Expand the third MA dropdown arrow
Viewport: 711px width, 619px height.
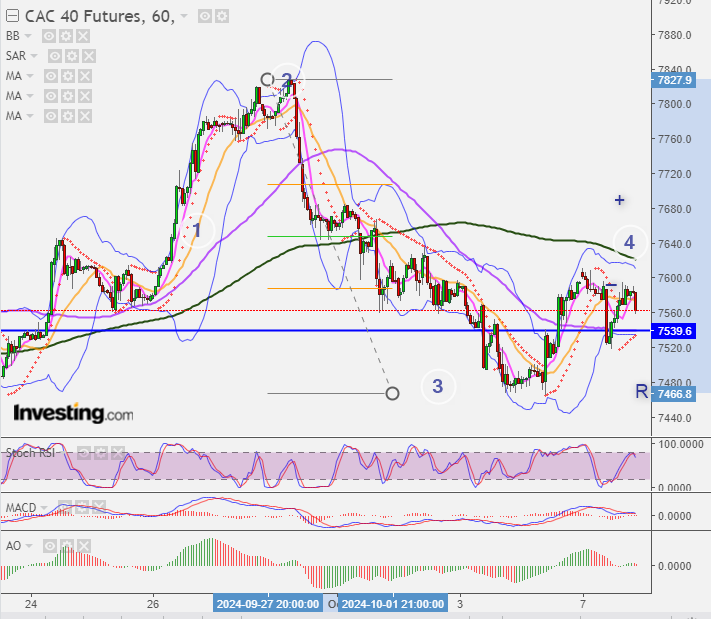30,116
